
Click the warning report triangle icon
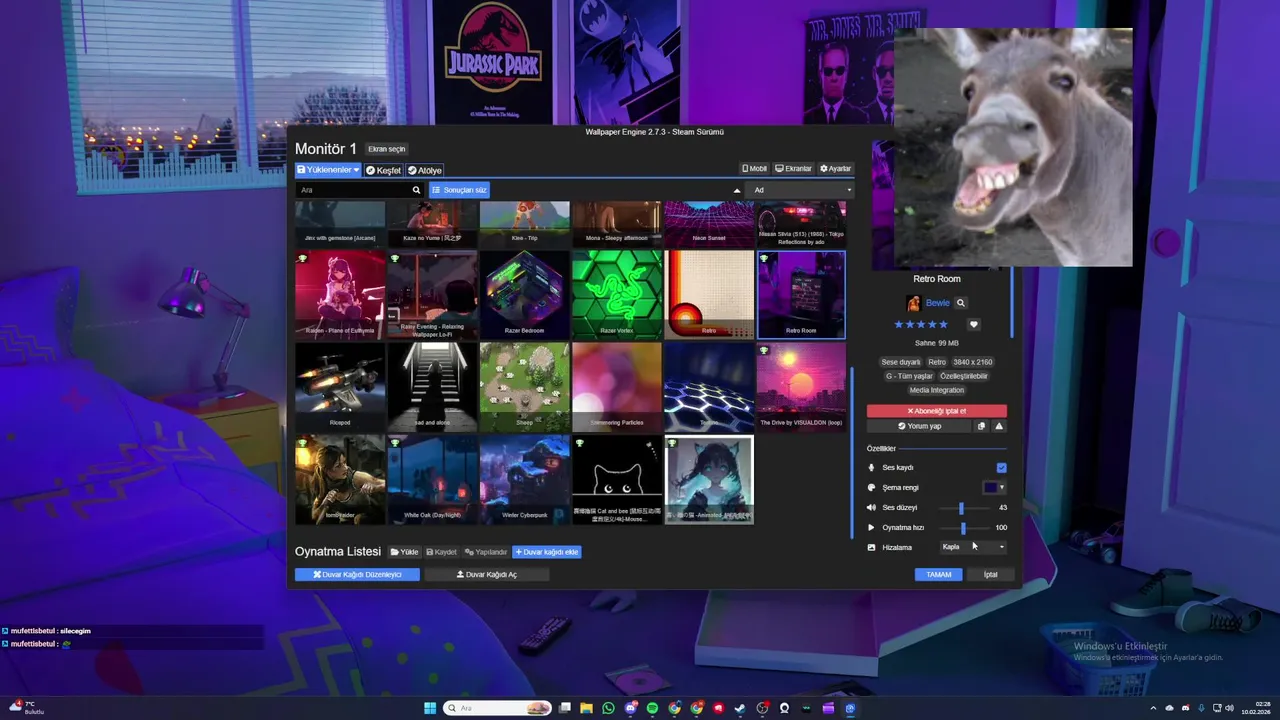tap(999, 426)
